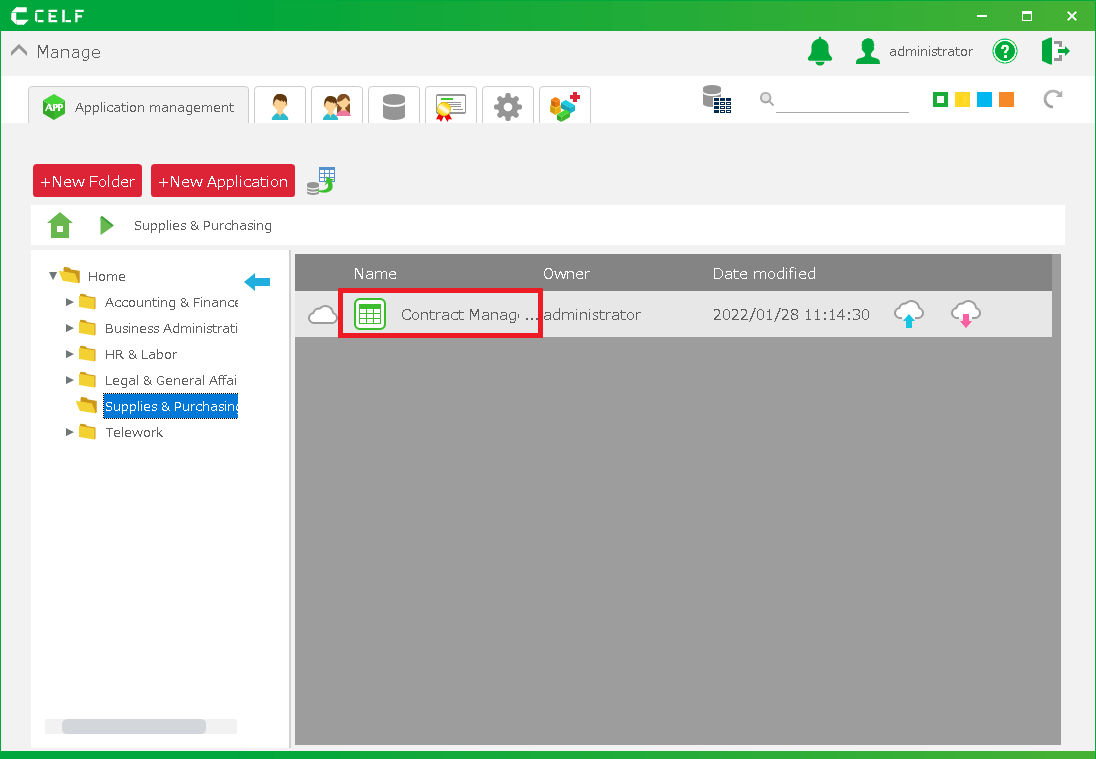Expand the Accounting & Finance folder

pos(70,302)
